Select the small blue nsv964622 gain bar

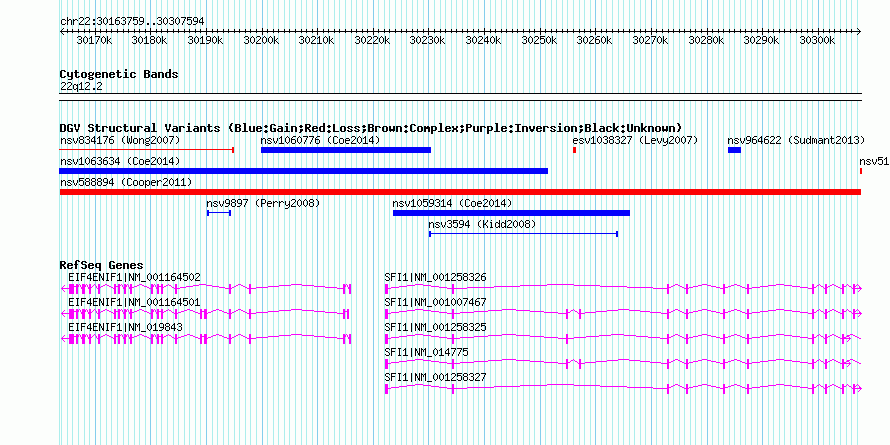(x=734, y=150)
